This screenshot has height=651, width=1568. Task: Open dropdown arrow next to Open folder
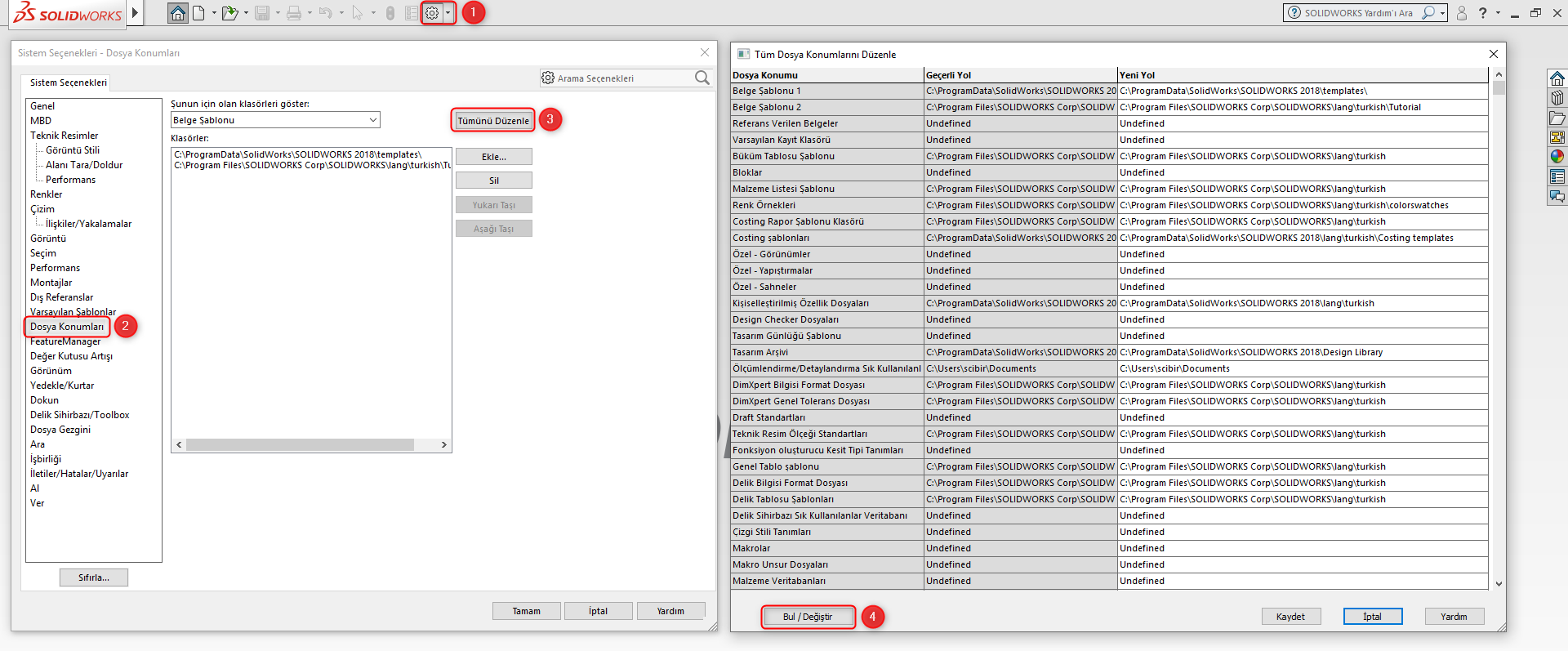246,13
